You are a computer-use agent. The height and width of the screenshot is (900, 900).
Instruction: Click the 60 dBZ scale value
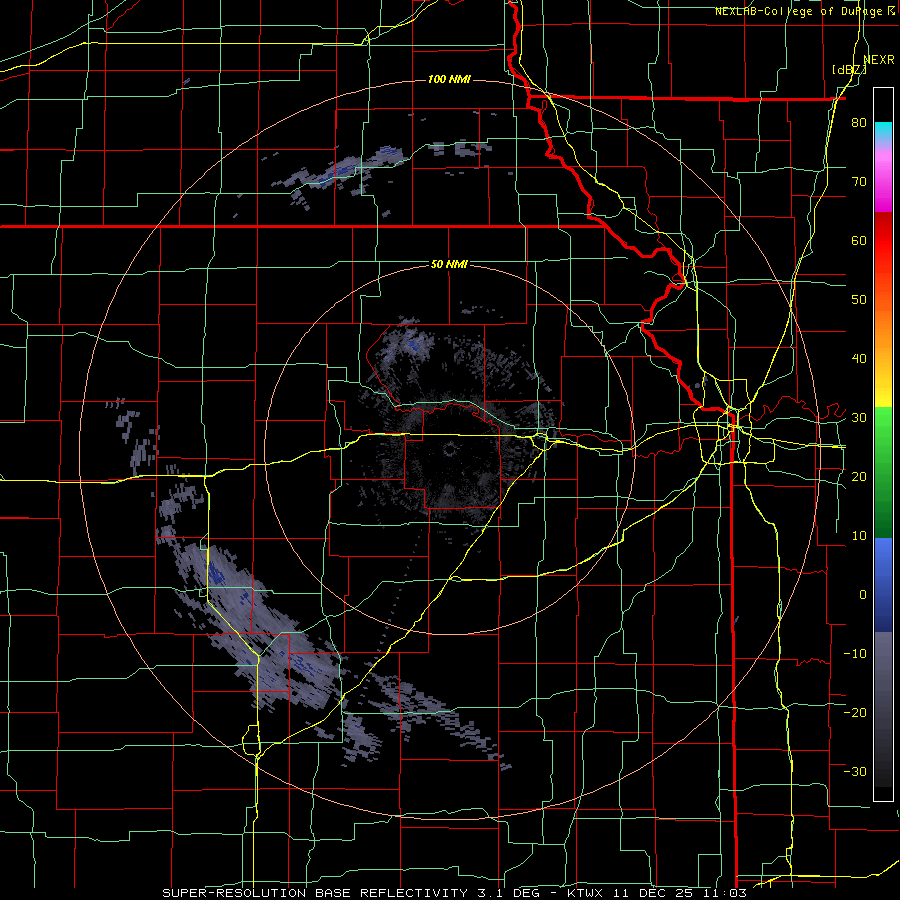pyautogui.click(x=859, y=240)
